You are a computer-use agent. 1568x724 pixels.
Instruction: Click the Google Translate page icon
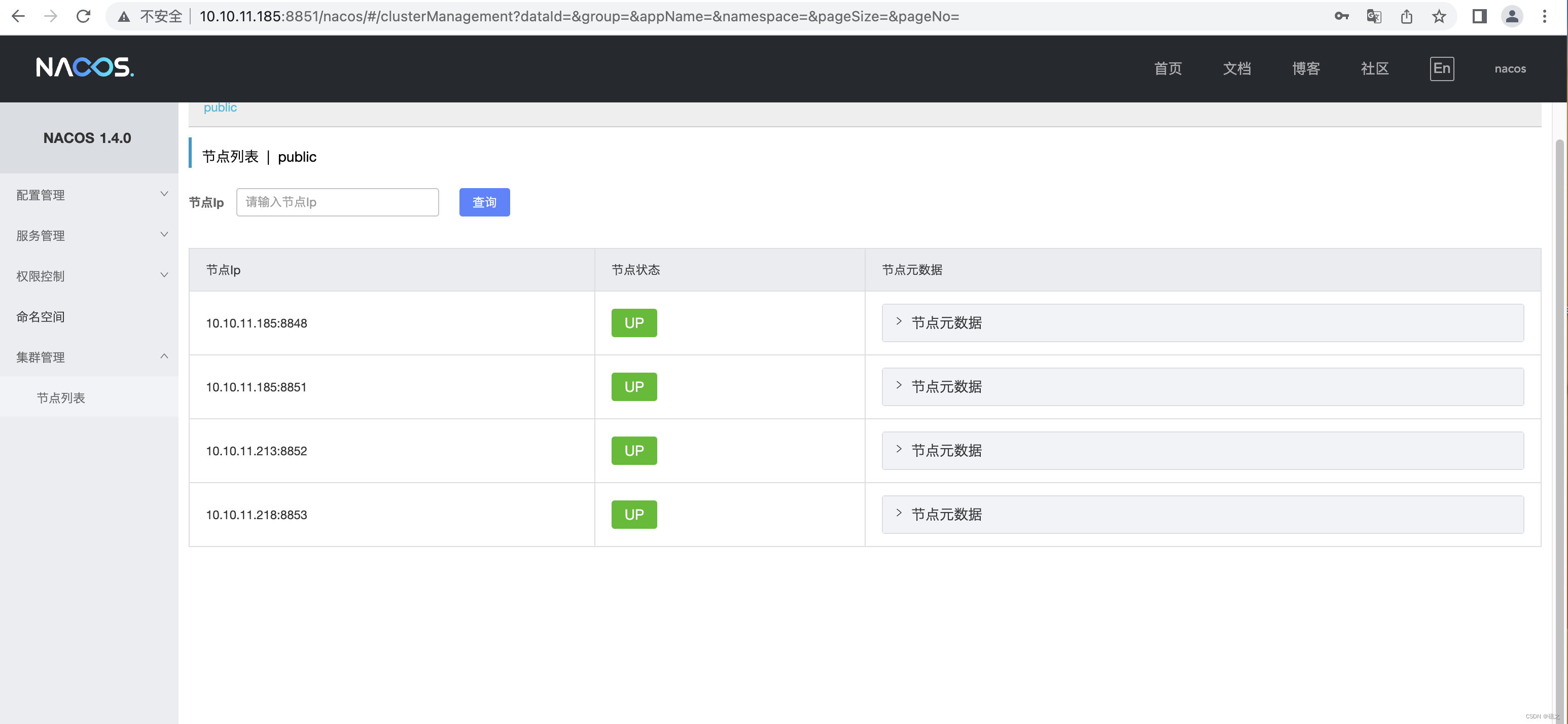click(1374, 16)
